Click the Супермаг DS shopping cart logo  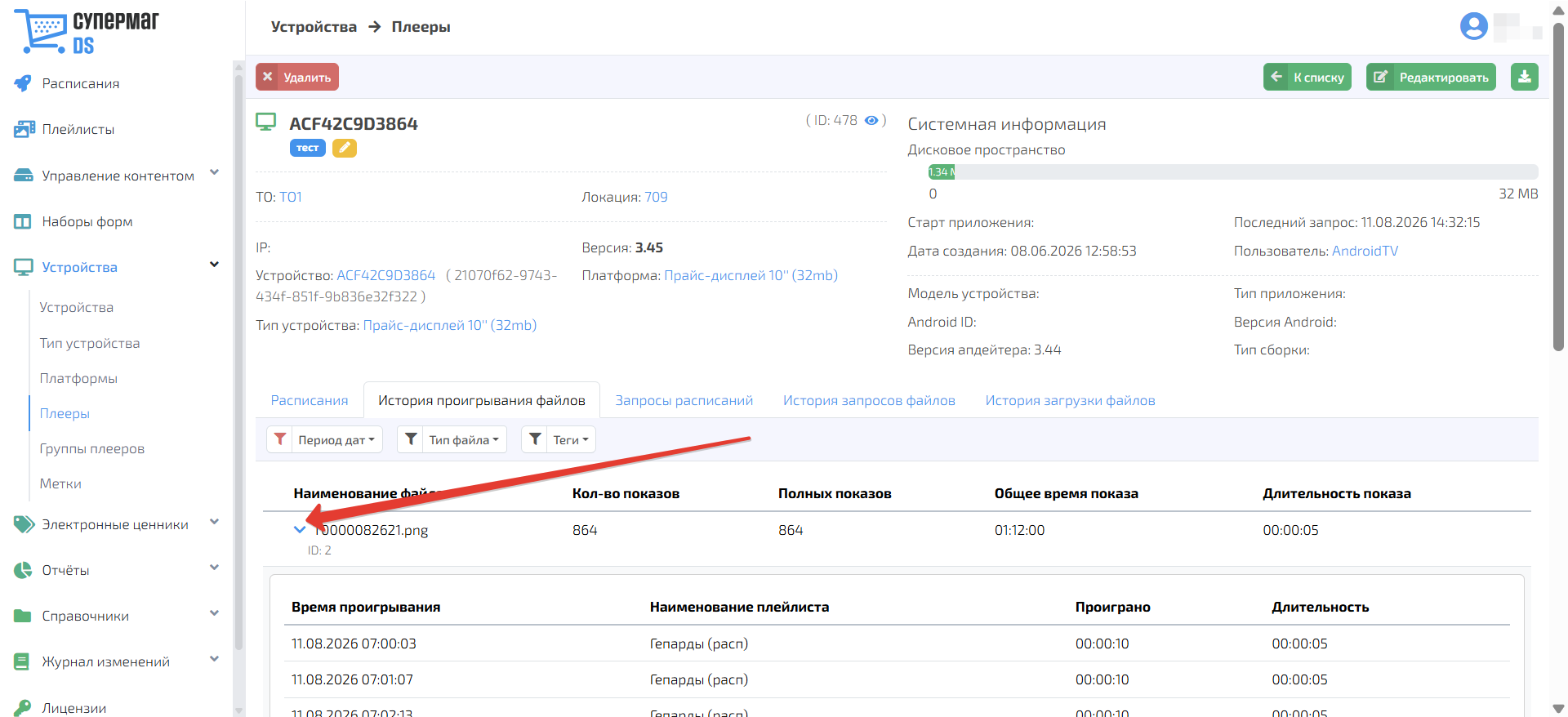[87, 32]
